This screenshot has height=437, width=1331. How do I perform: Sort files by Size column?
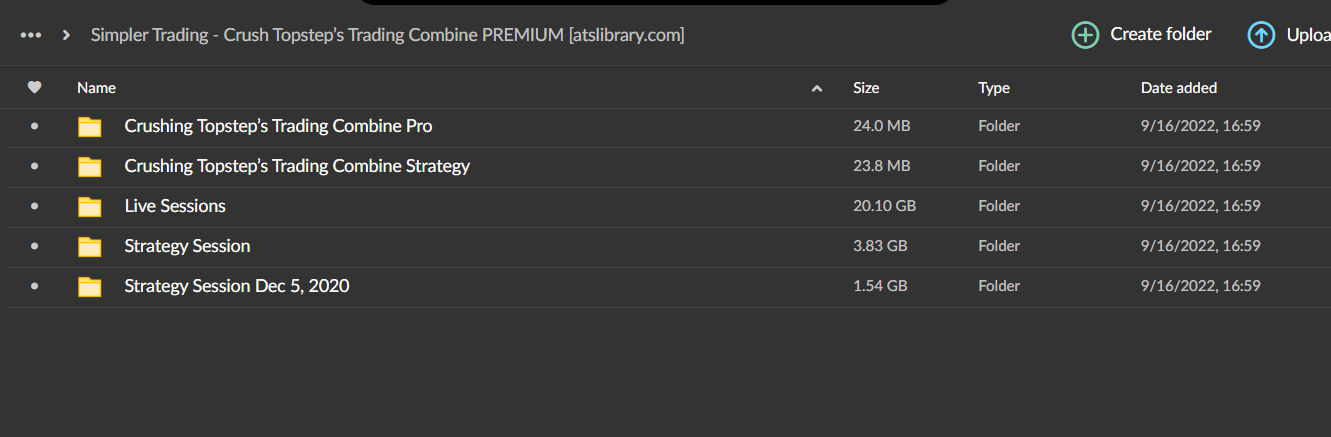[866, 88]
